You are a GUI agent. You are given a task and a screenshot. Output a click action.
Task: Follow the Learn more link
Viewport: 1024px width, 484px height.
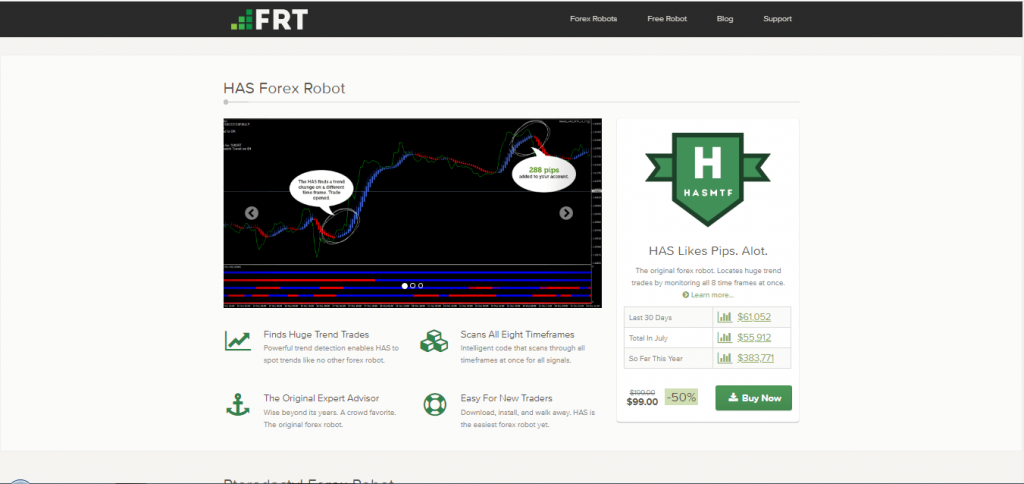tap(711, 295)
